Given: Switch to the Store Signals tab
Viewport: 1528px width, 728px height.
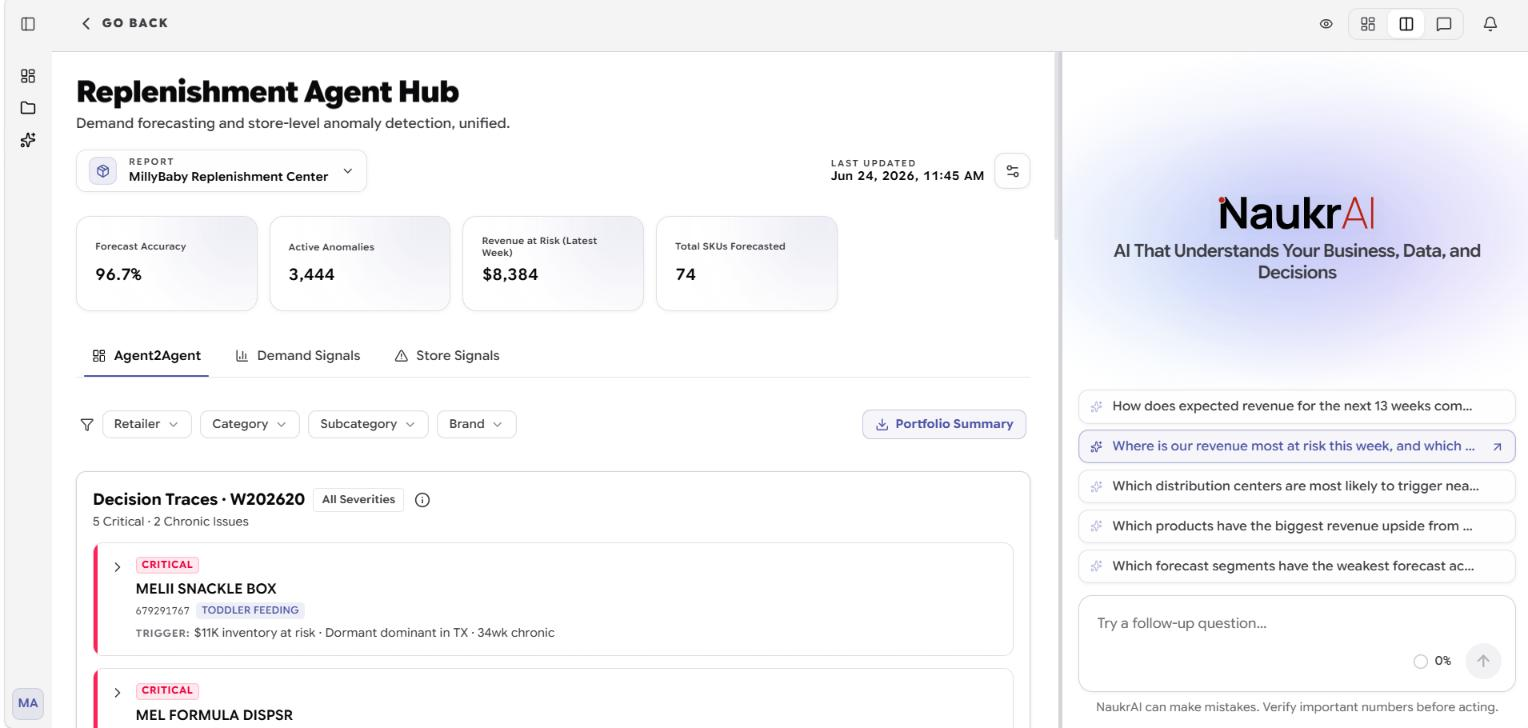Looking at the screenshot, I should click(x=447, y=355).
